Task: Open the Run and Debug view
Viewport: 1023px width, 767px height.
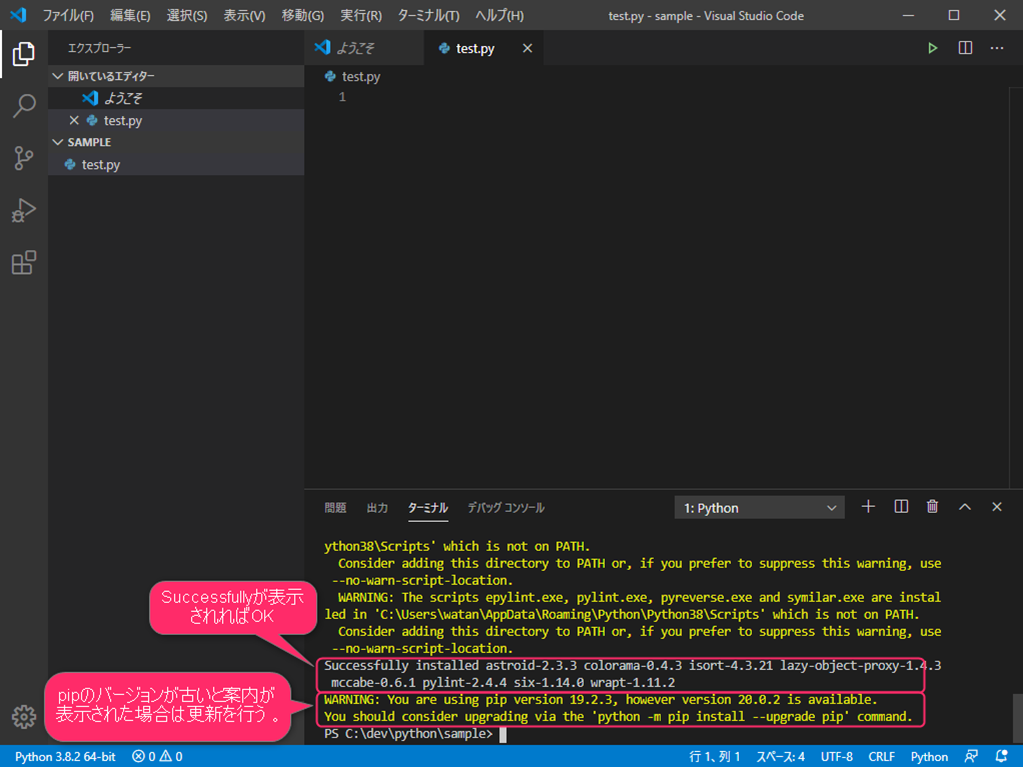Action: point(23,210)
